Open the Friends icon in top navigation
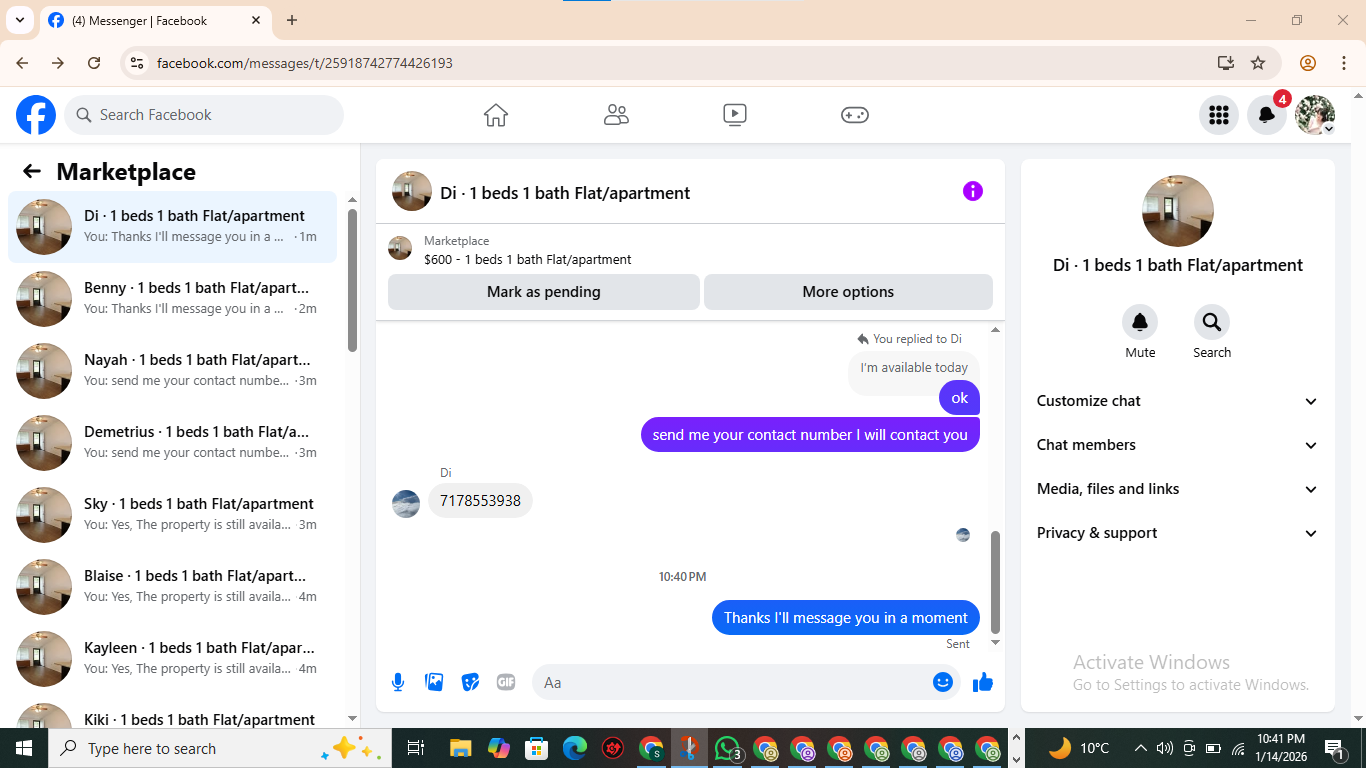Image resolution: width=1366 pixels, height=768 pixels. click(x=616, y=115)
